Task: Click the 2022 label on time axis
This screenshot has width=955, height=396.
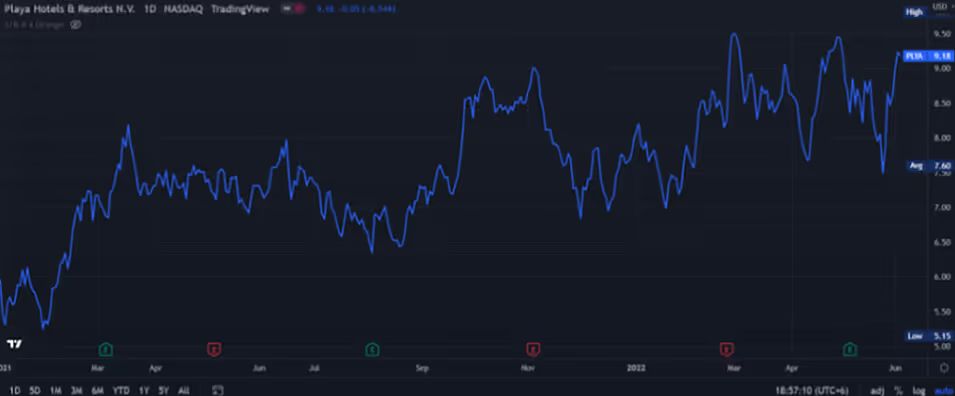Action: [x=636, y=368]
